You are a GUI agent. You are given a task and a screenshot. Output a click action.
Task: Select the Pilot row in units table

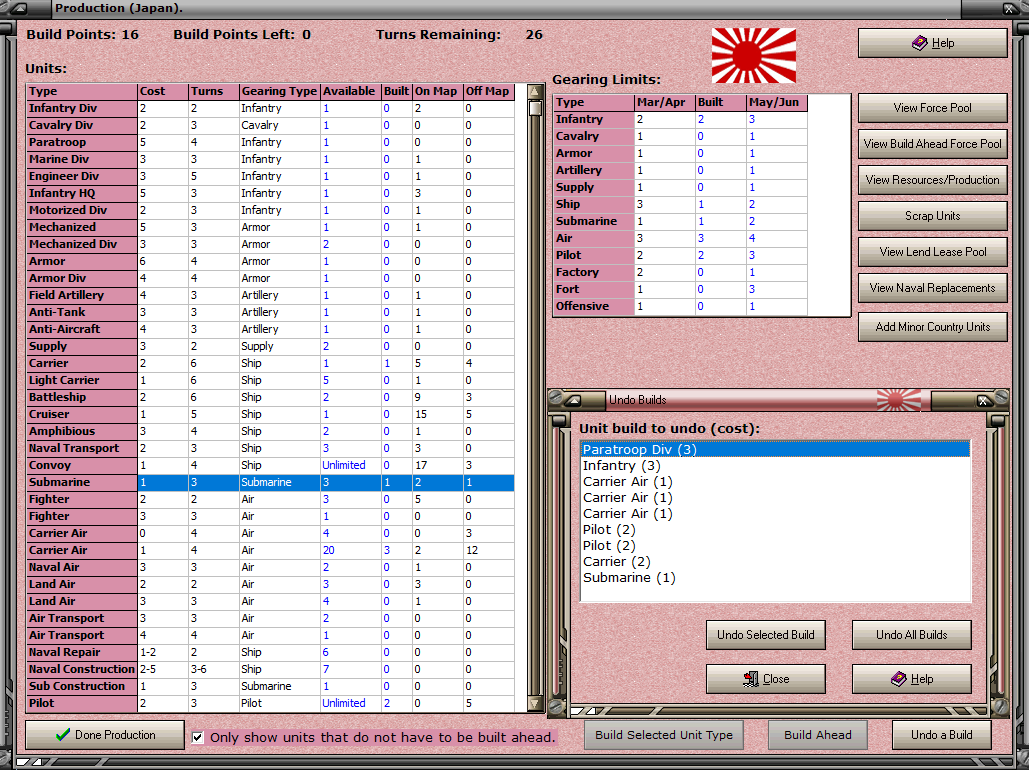(270, 704)
